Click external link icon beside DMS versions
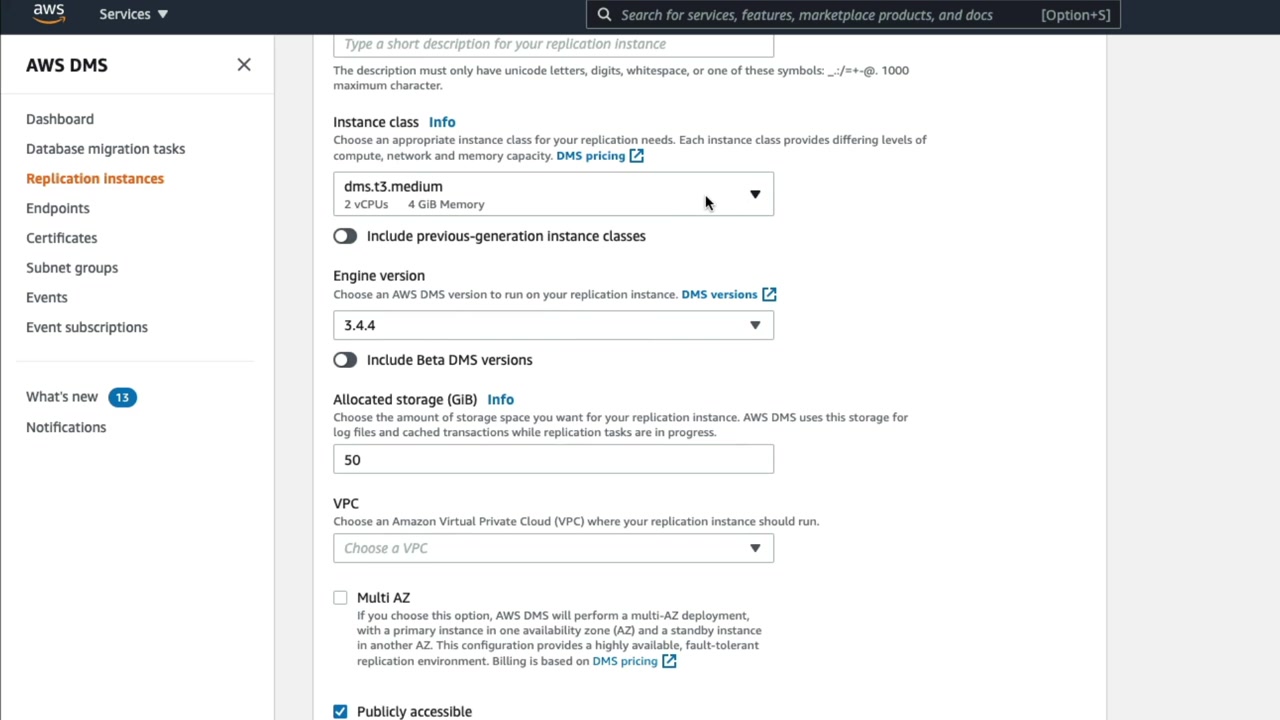1280x720 pixels. (769, 295)
